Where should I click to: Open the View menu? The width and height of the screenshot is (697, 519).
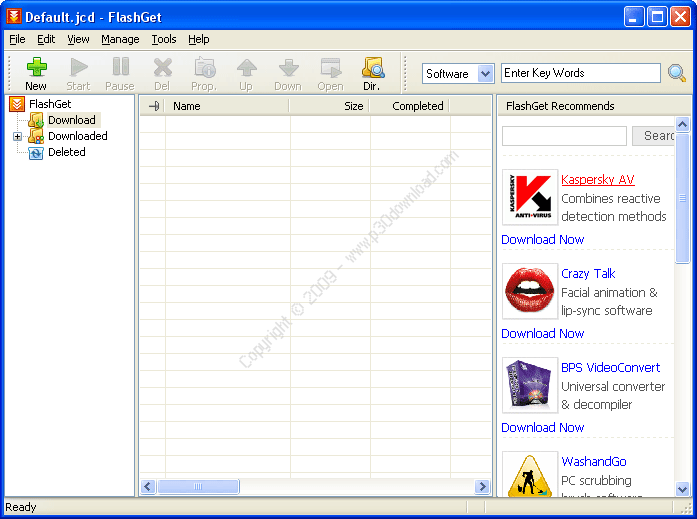tap(78, 39)
